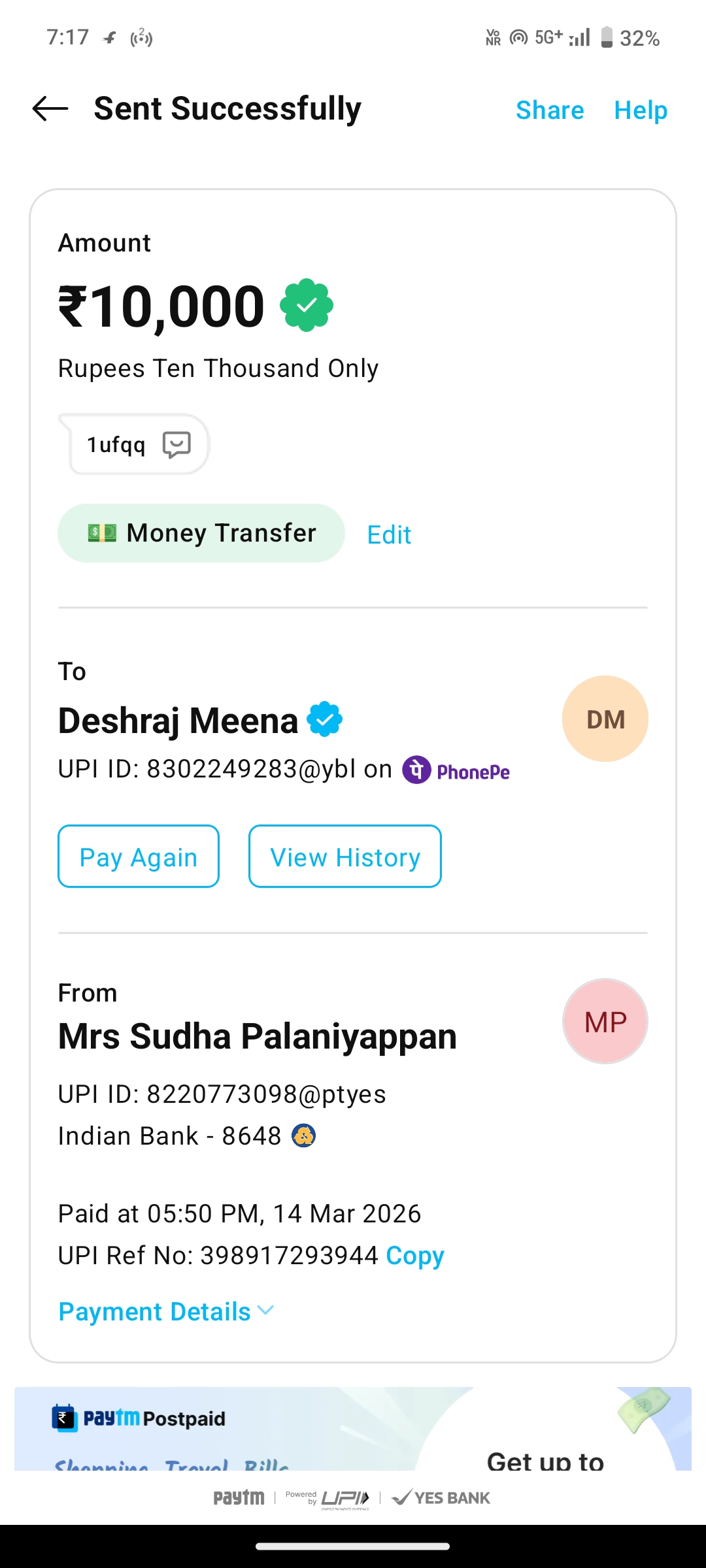This screenshot has width=706, height=1568.
Task: Tap the Indian Bank logo icon
Action: 303,1136
